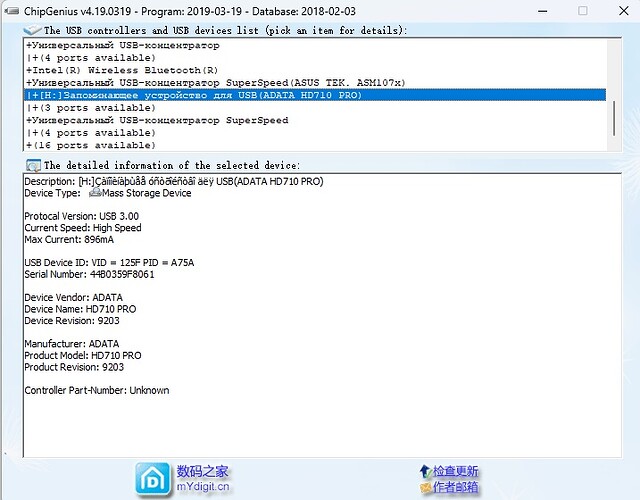Screen dimensions: 640x500
Task: Click the 'Current Speed: High Speed' line
Action: click(83, 228)
